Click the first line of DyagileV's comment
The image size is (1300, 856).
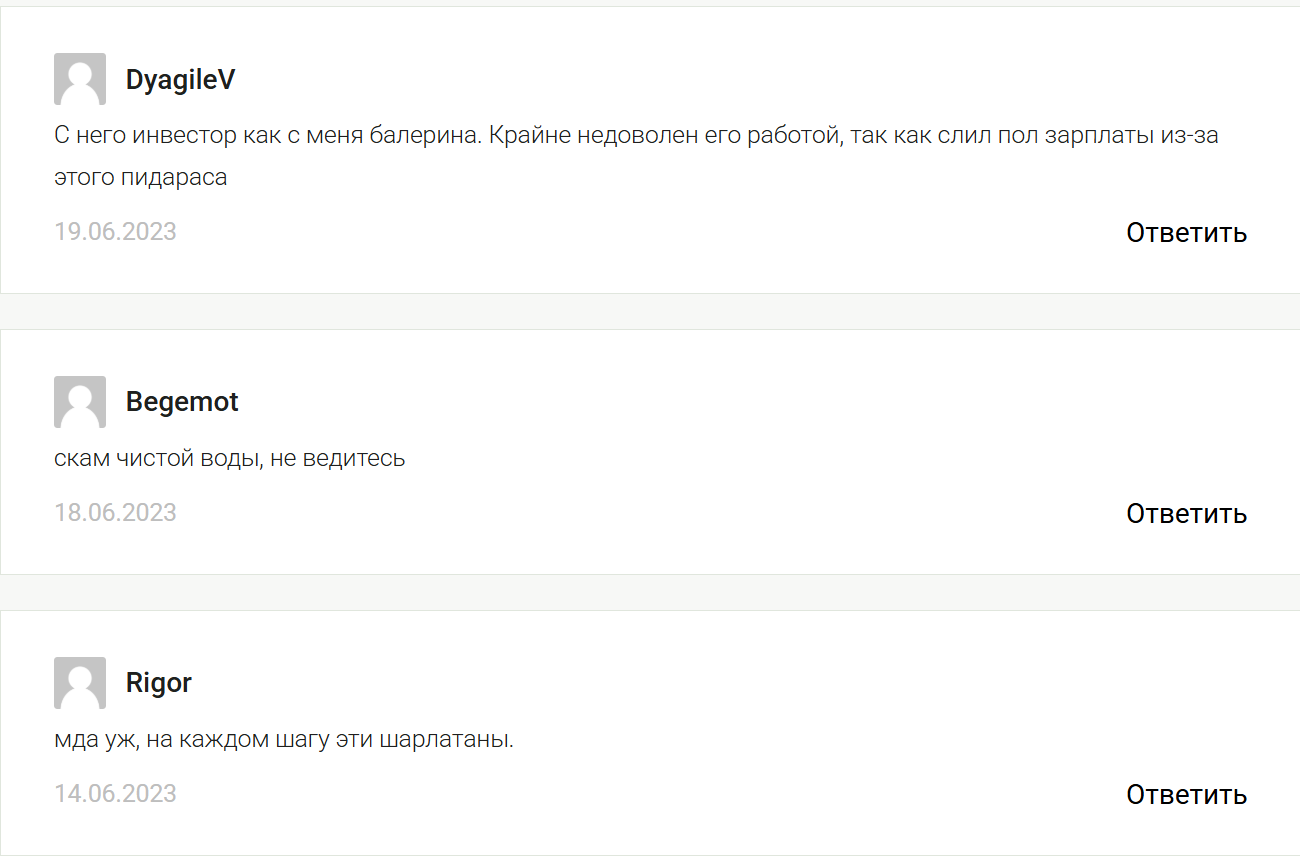pyautogui.click(x=636, y=135)
